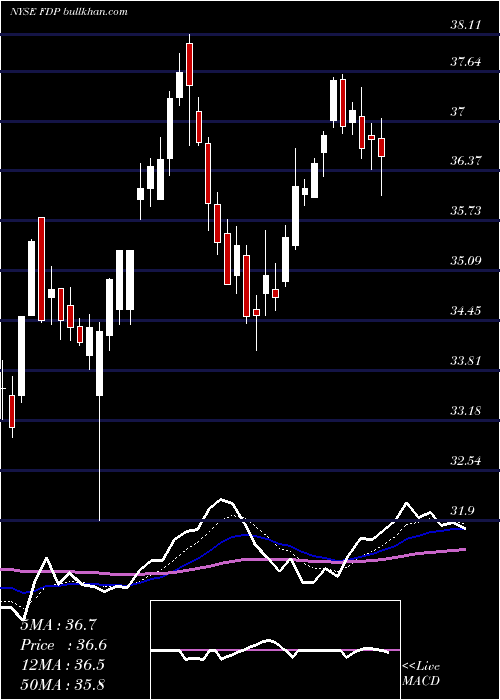
Task: Click the last red candle on the right
Action: 382,147
